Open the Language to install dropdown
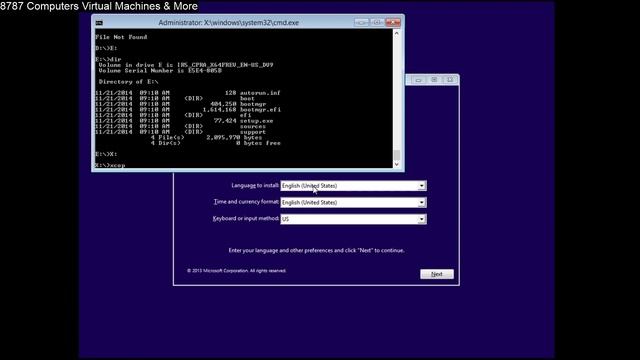Viewport: 640px width, 360px height. coord(353,186)
